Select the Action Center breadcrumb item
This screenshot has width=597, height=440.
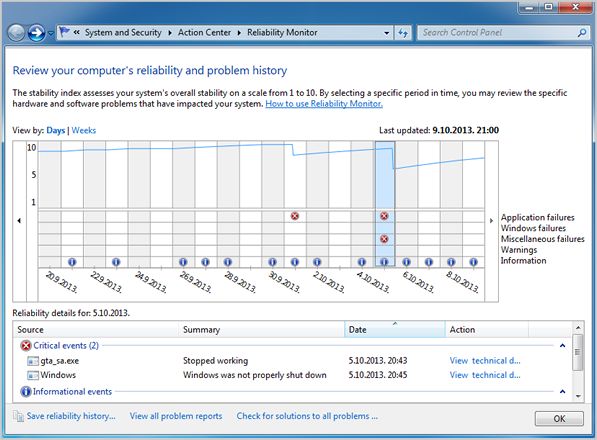[204, 33]
